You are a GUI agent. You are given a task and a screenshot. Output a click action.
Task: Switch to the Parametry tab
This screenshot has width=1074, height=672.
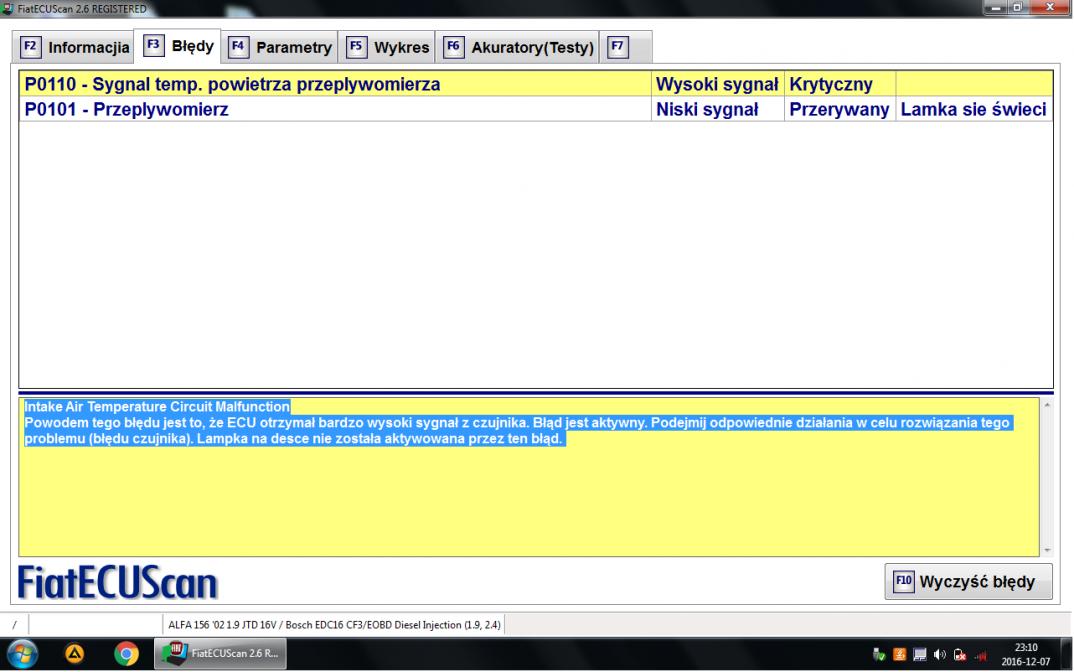click(x=279, y=47)
